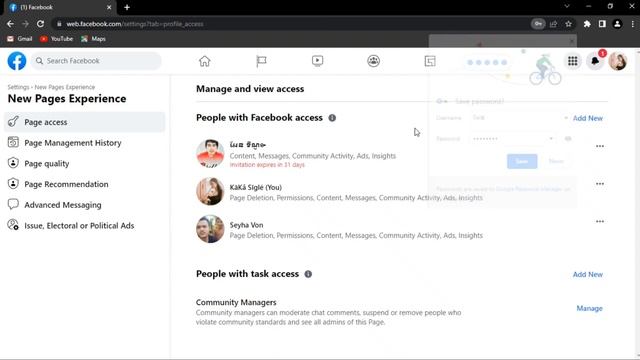
Task: Click the info icon beside People with Facebook access
Action: [x=332, y=118]
